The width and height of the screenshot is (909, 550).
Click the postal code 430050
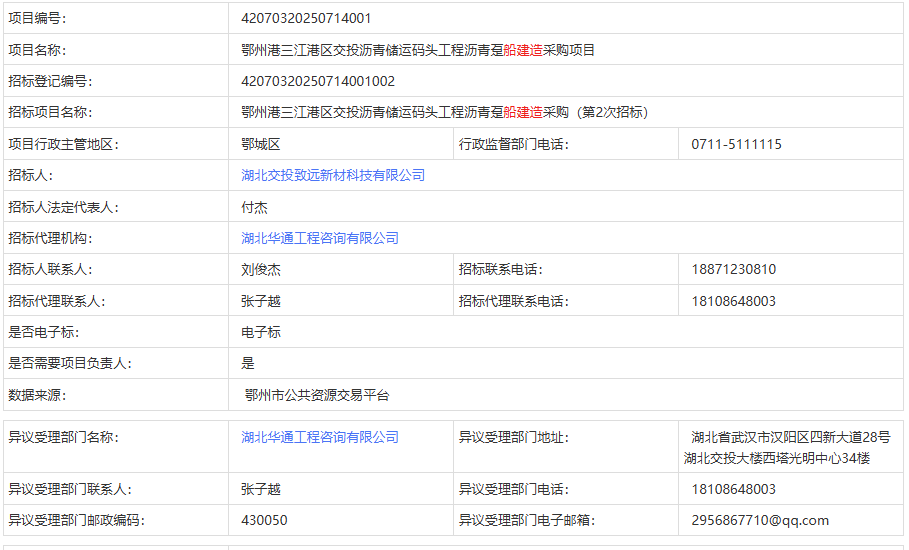tap(264, 520)
